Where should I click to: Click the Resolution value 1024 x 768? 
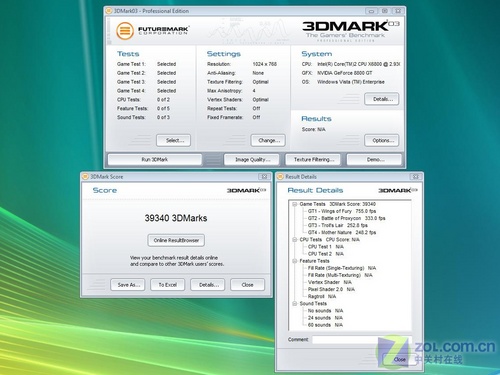pyautogui.click(x=265, y=64)
